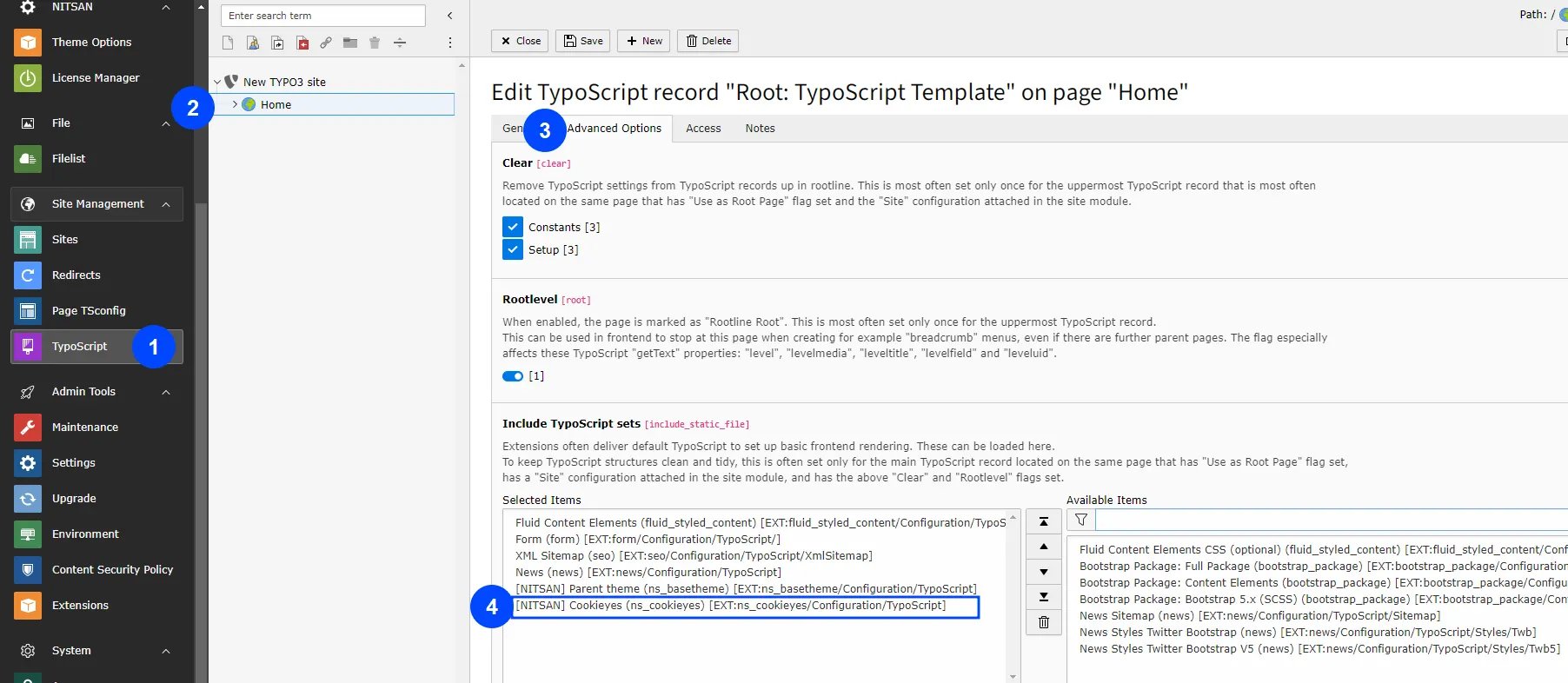Select Parent theme ns_basetheme selected item
This screenshot has width=1568, height=683.
click(x=746, y=589)
